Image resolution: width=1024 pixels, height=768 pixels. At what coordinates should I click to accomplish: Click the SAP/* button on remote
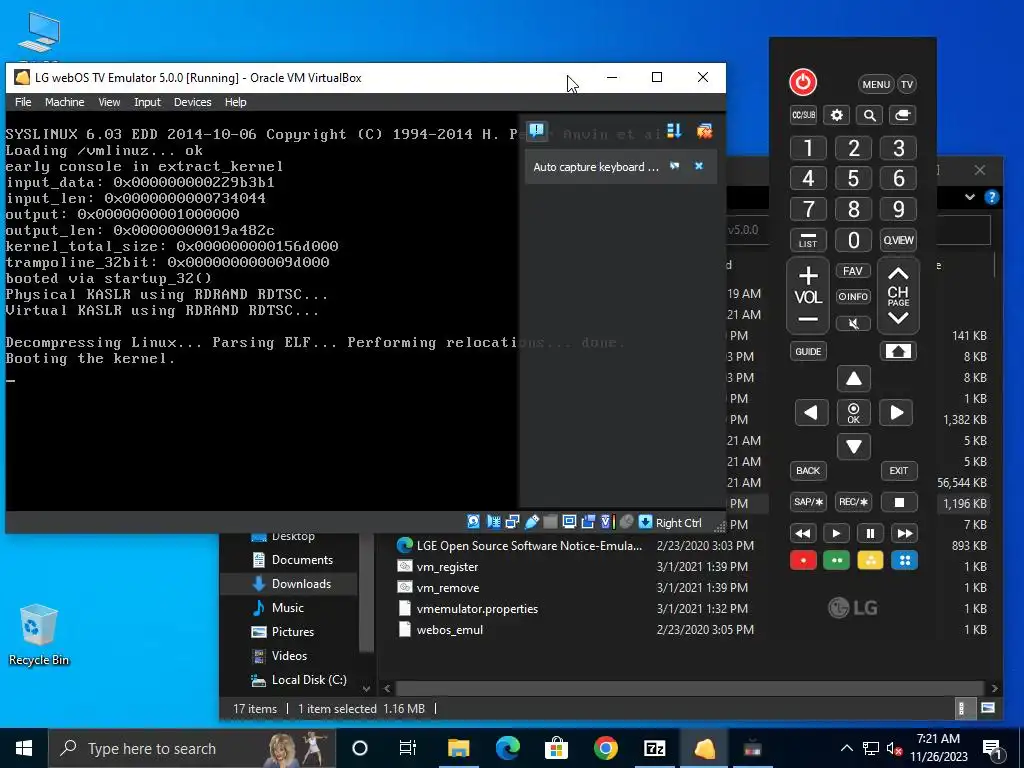coord(808,502)
